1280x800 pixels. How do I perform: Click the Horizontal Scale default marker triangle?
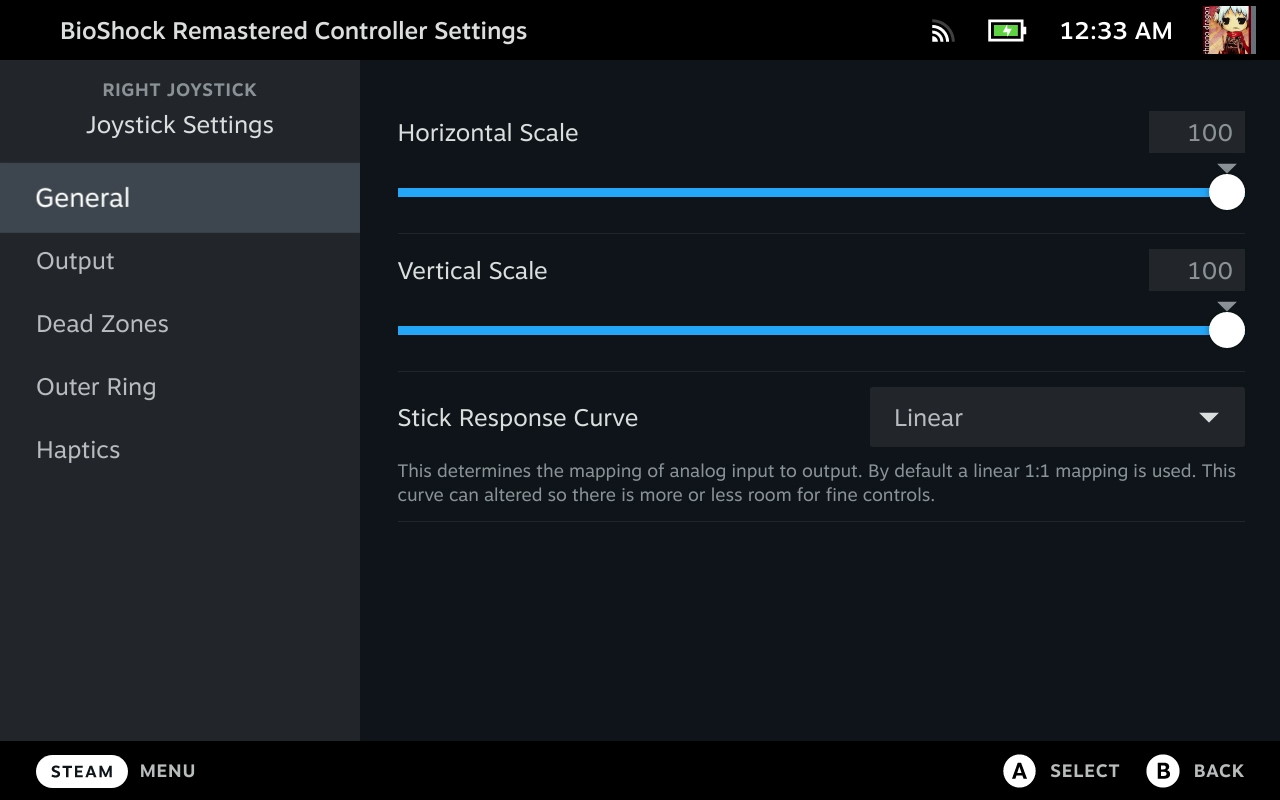(1227, 169)
